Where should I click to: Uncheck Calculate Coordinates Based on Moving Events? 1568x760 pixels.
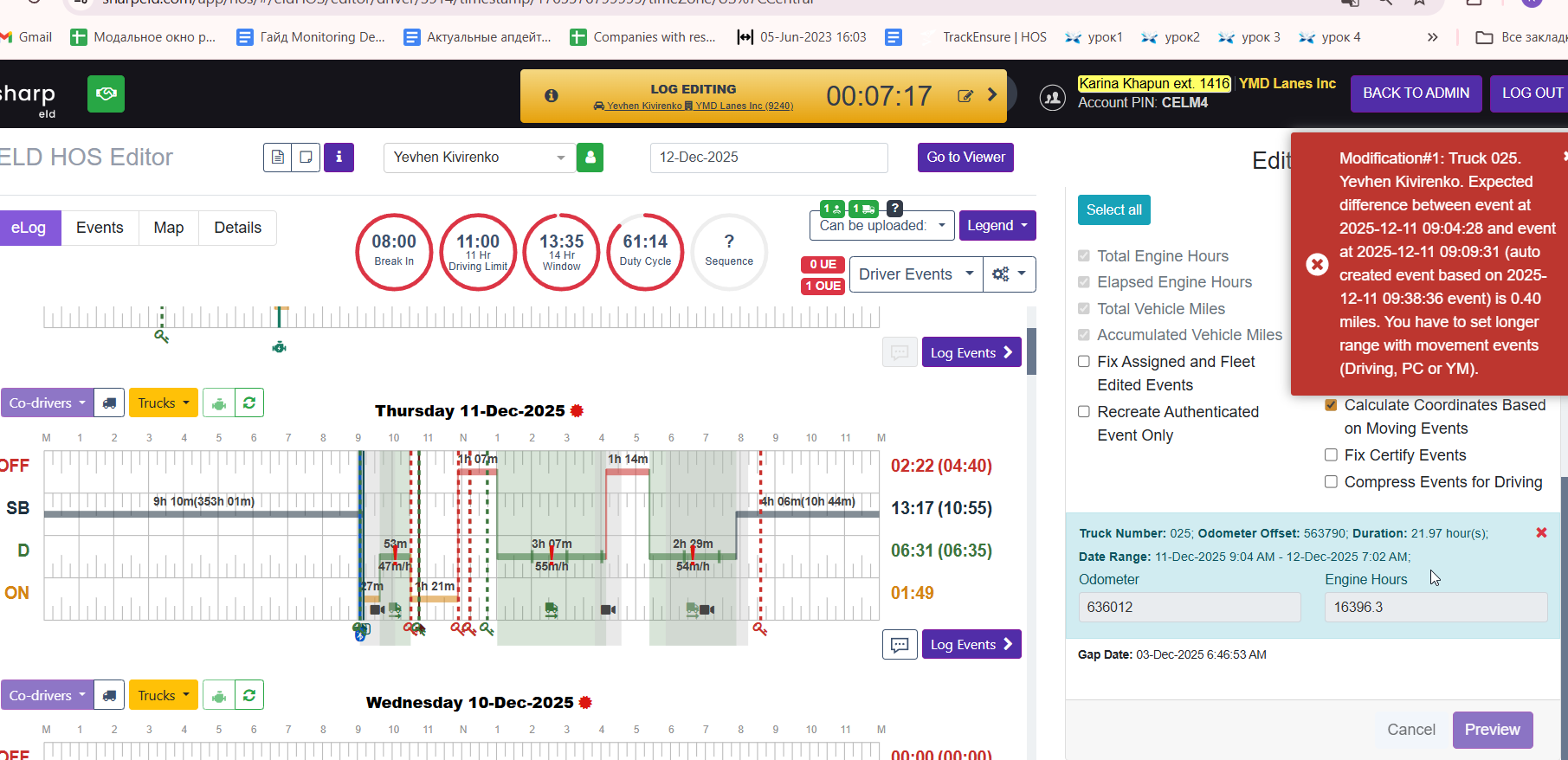[x=1331, y=404]
